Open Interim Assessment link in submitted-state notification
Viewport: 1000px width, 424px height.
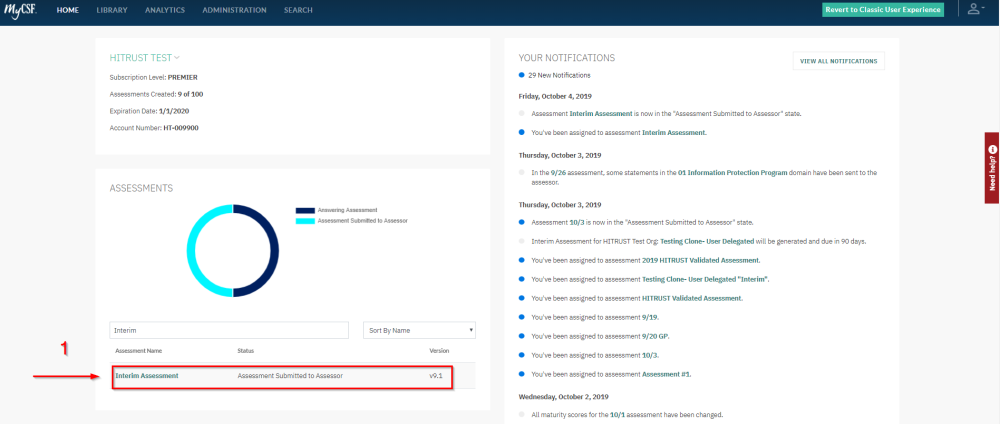[601, 113]
